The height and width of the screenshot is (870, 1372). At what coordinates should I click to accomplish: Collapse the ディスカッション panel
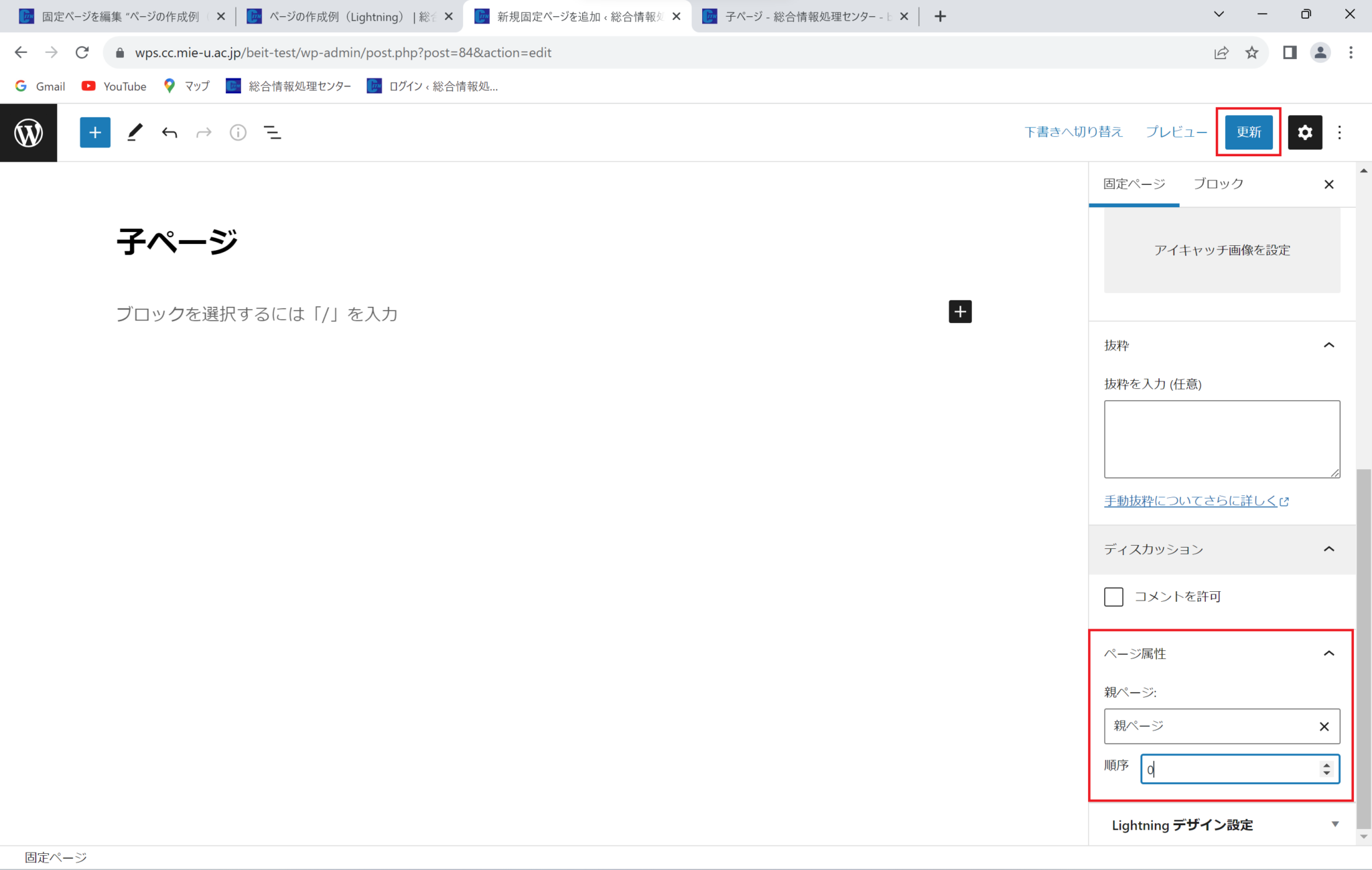[1329, 549]
